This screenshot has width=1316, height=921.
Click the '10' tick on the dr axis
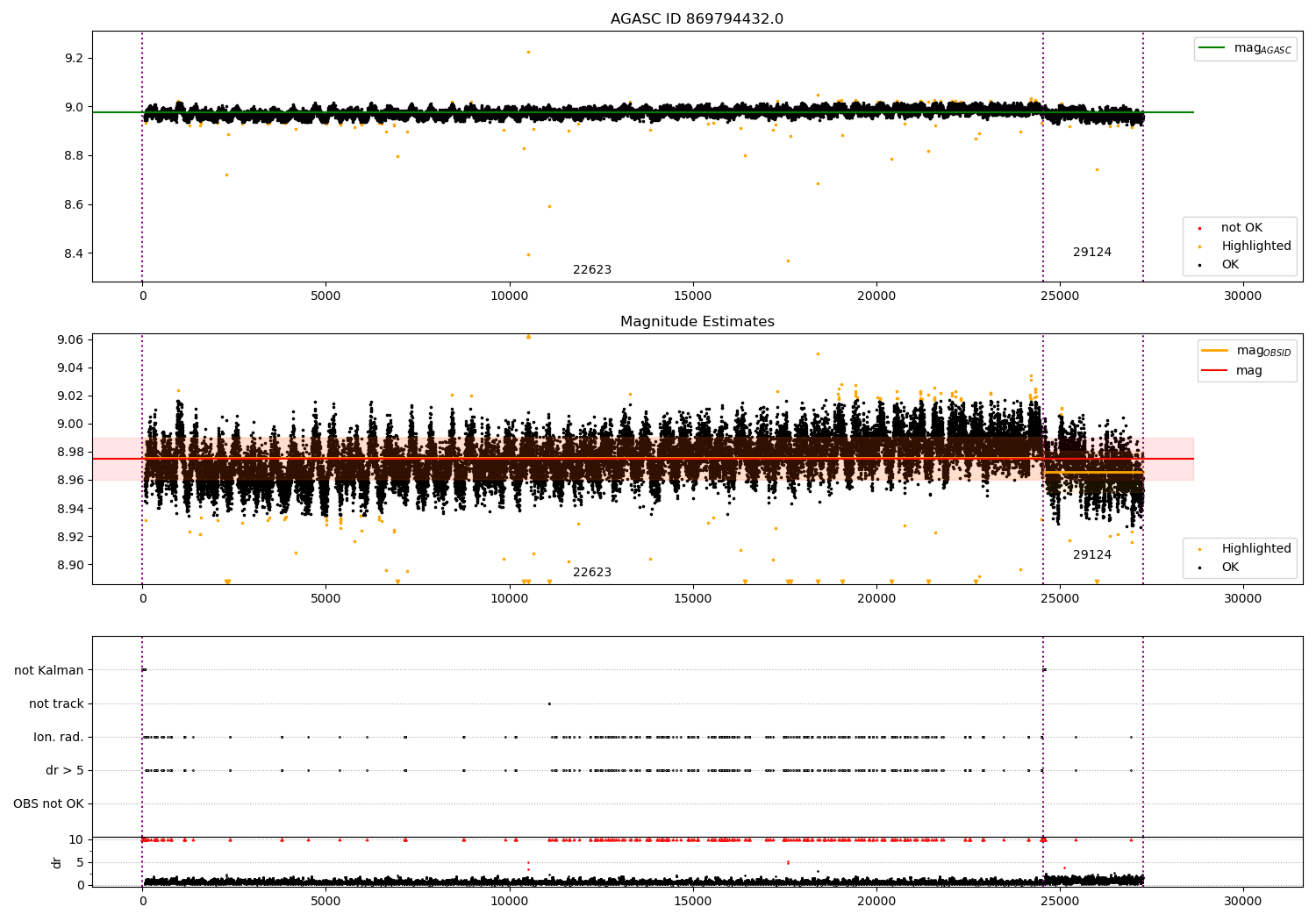coord(76,839)
